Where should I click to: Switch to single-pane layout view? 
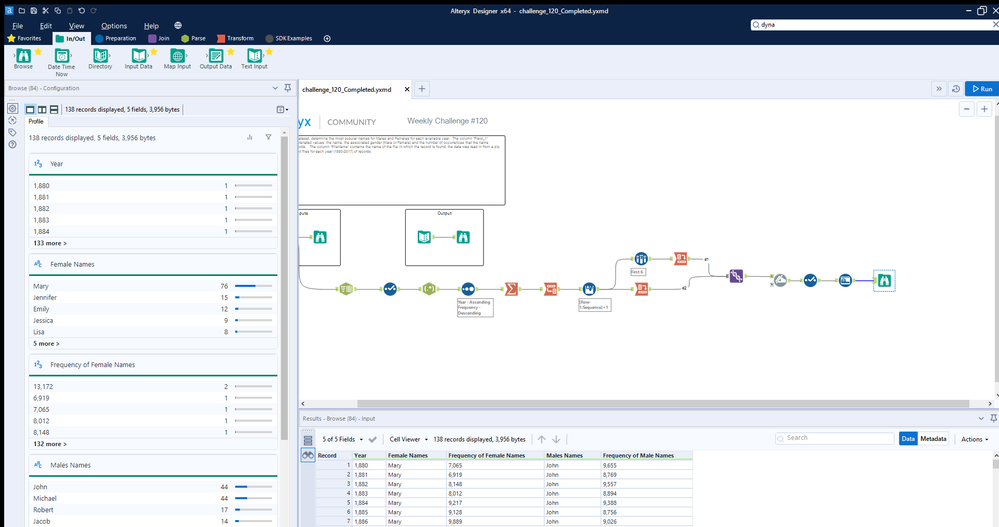(30, 110)
